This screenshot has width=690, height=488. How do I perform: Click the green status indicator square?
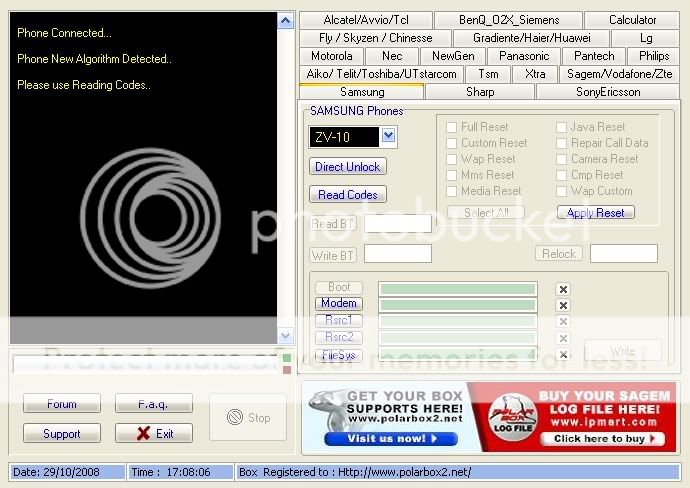pyautogui.click(x=287, y=358)
